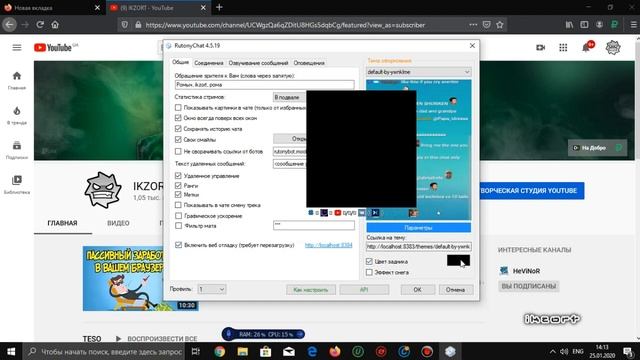
Task: Switch to Оповещения tab
Action: coord(309,63)
